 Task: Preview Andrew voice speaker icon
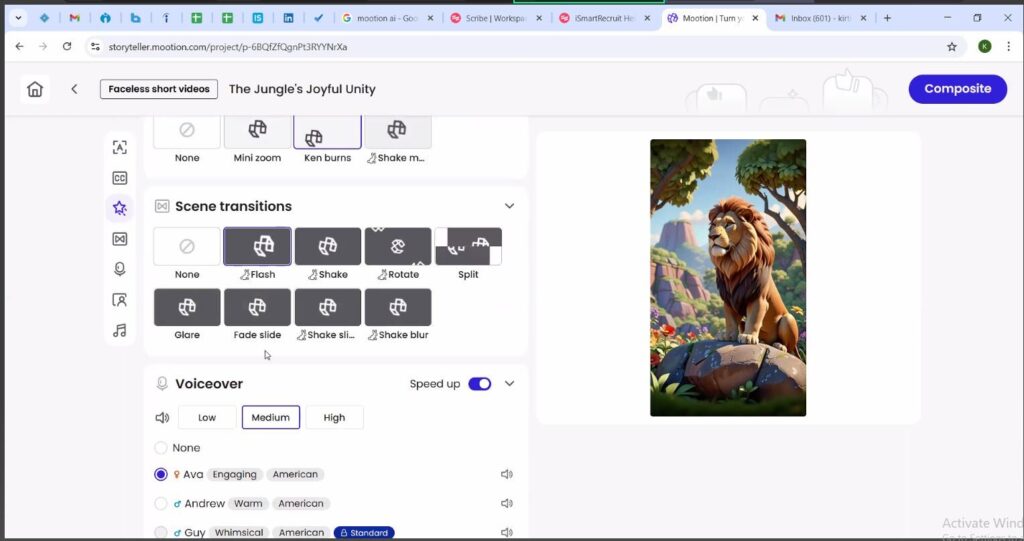coord(507,503)
